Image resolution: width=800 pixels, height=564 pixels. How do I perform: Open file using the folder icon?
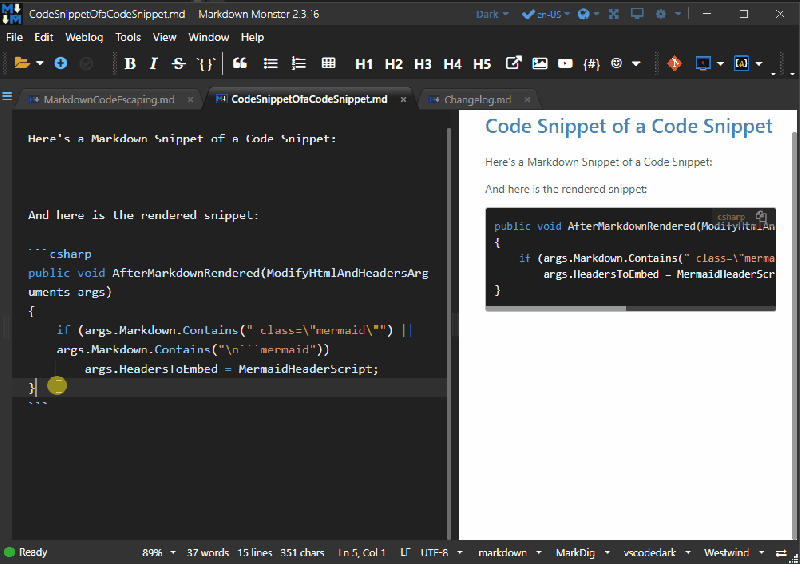coord(22,63)
